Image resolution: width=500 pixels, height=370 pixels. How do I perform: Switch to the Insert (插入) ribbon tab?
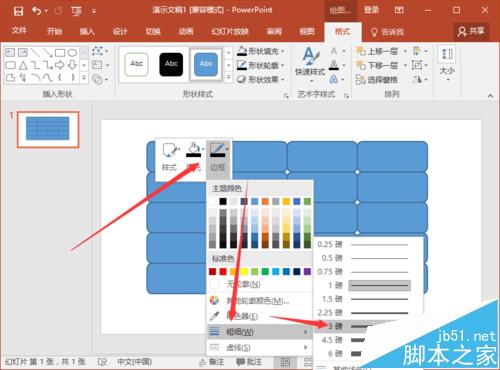(87, 32)
